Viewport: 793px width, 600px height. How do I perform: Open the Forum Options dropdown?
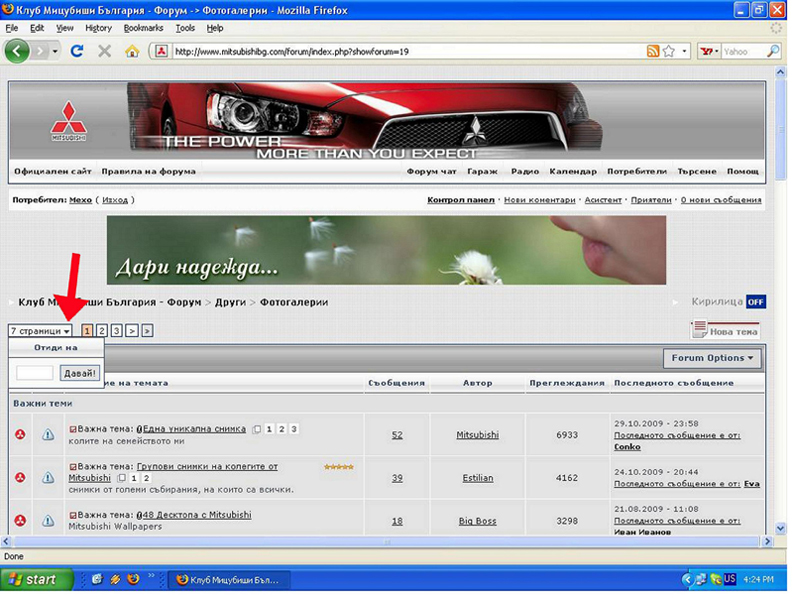coord(713,358)
